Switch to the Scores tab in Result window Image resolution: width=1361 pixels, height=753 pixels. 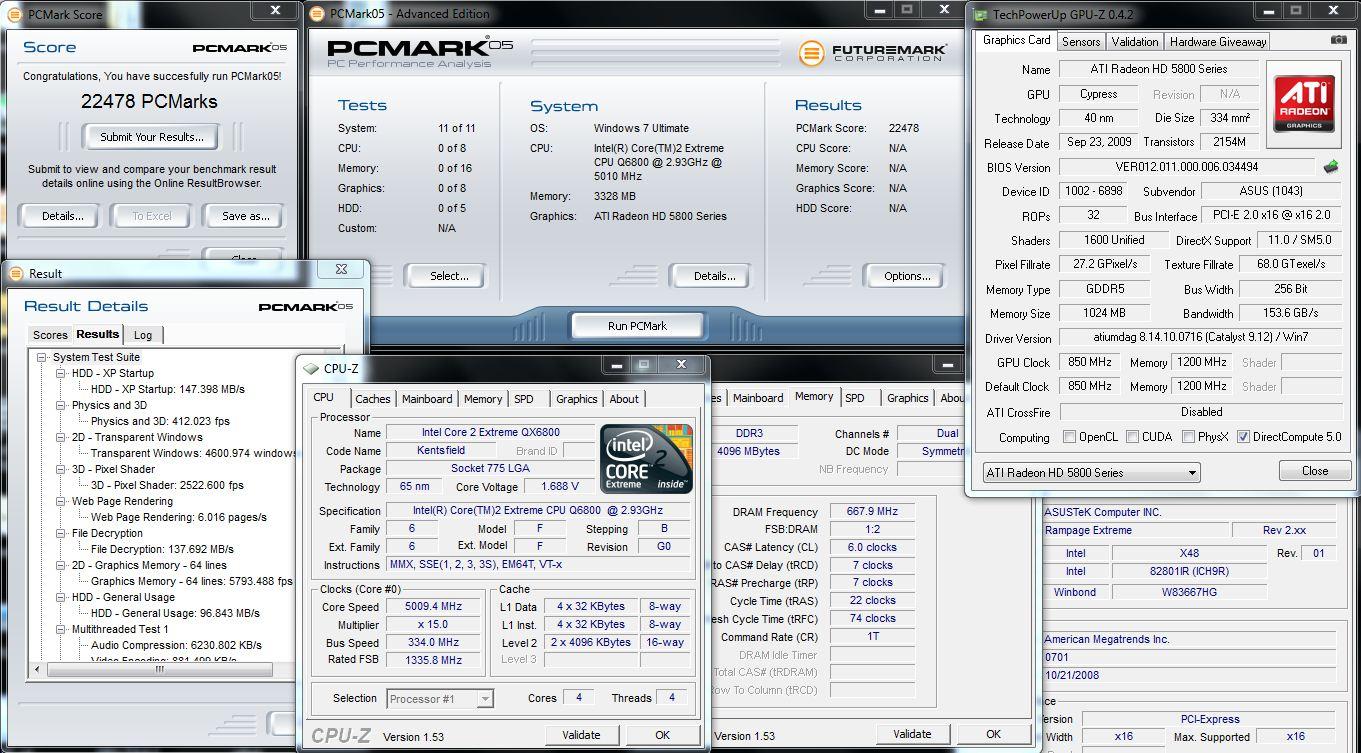(50, 335)
